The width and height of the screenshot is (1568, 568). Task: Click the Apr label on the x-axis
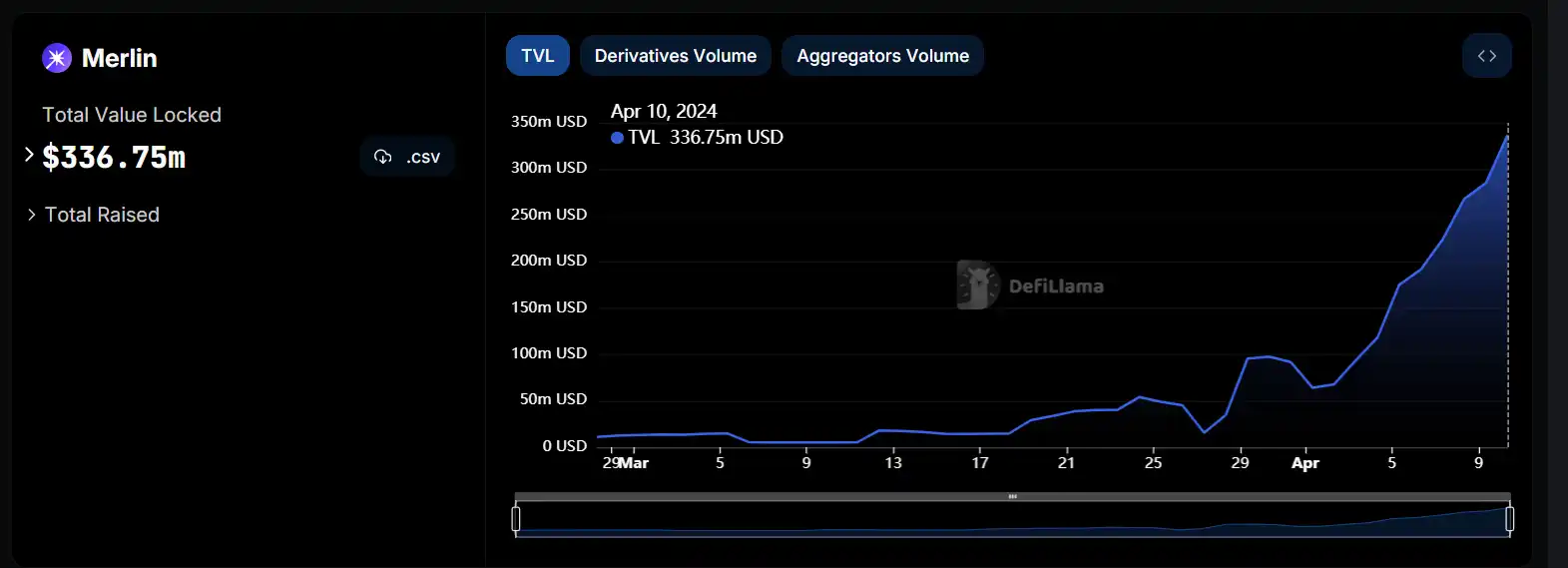pyautogui.click(x=1305, y=463)
